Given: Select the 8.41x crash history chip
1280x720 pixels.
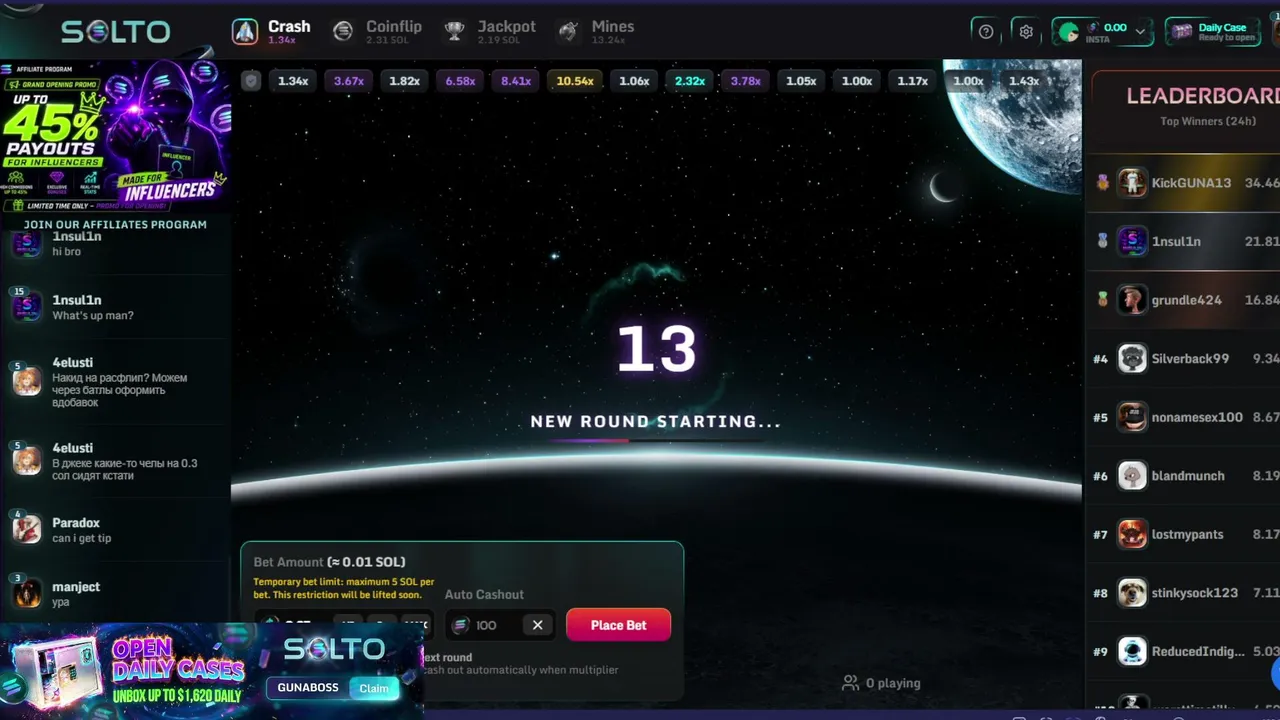Looking at the screenshot, I should (x=516, y=81).
